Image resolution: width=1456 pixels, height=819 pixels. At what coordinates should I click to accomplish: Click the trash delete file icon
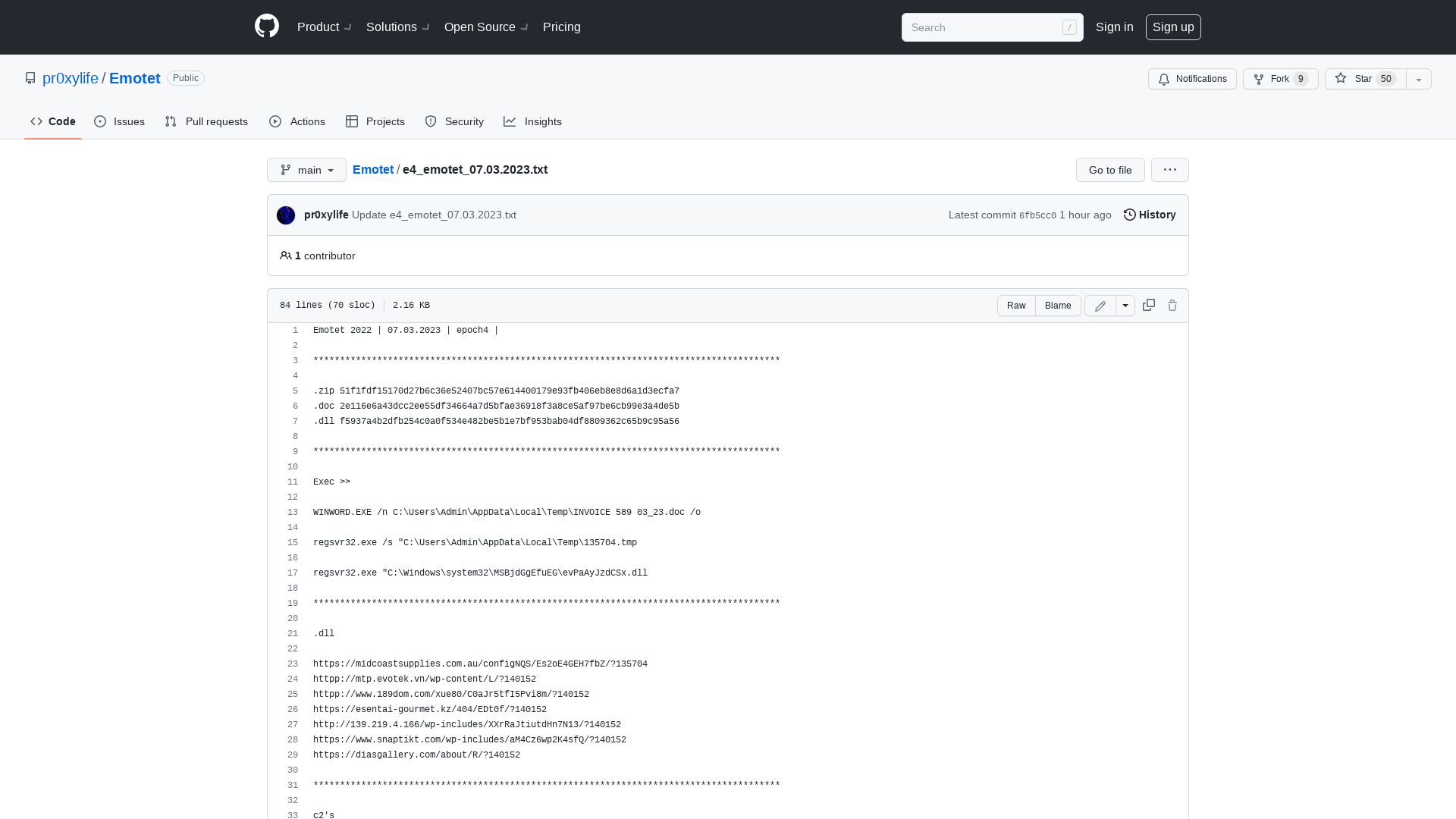click(1172, 305)
